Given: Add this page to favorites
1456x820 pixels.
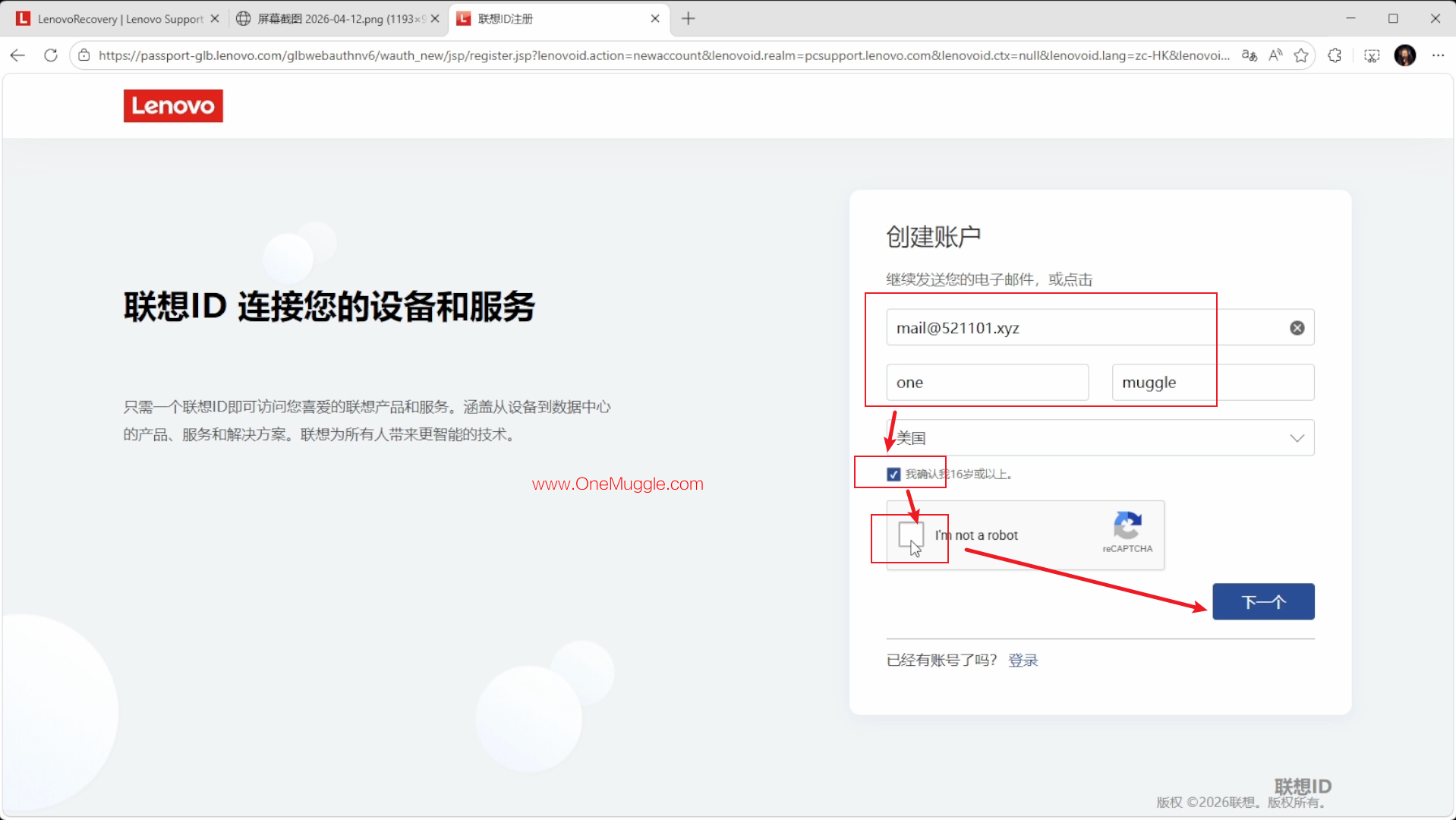Looking at the screenshot, I should point(1301,55).
